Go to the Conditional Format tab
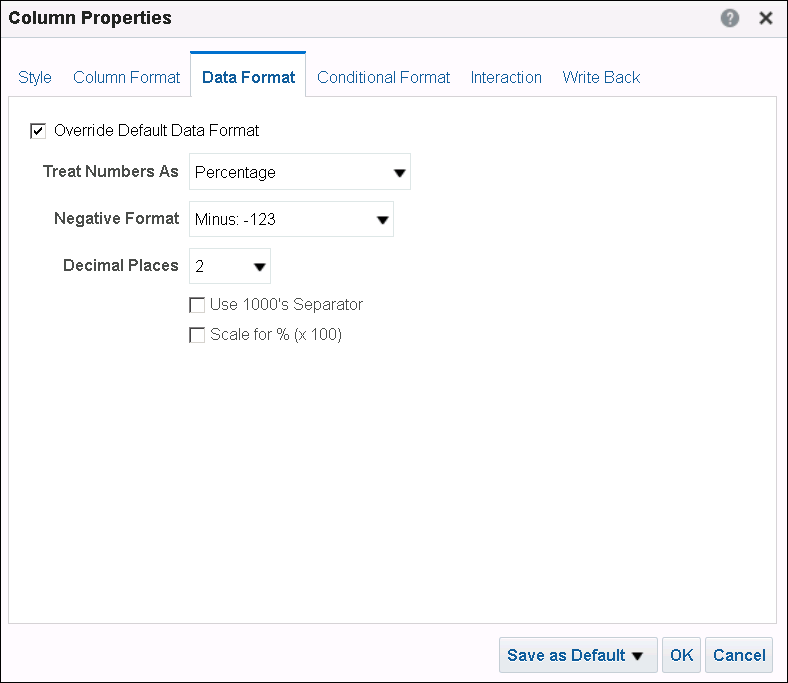Image resolution: width=788 pixels, height=683 pixels. (384, 77)
